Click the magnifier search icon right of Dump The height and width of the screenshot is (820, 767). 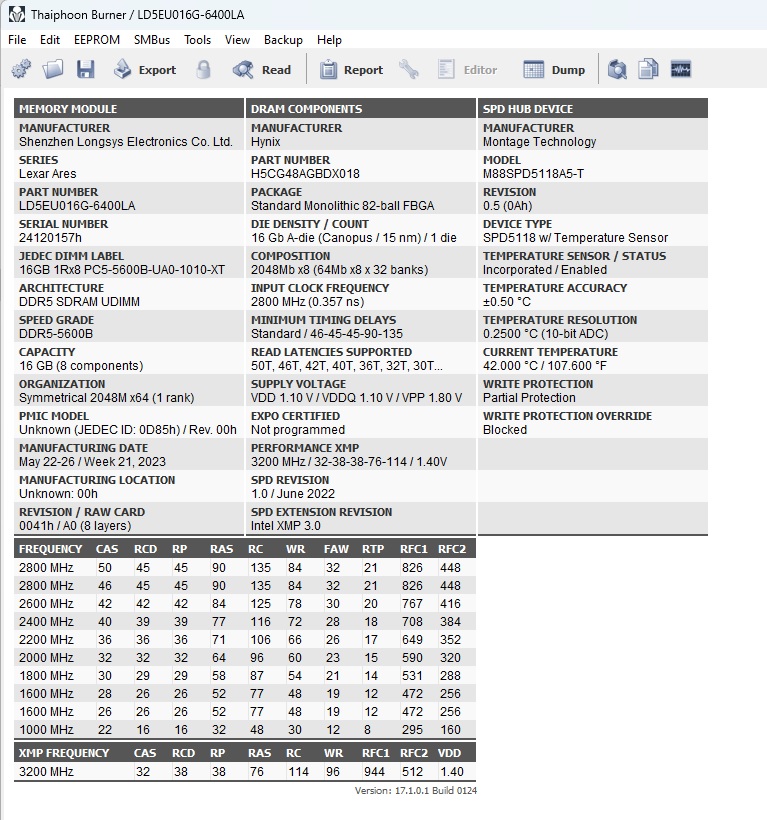(617, 70)
